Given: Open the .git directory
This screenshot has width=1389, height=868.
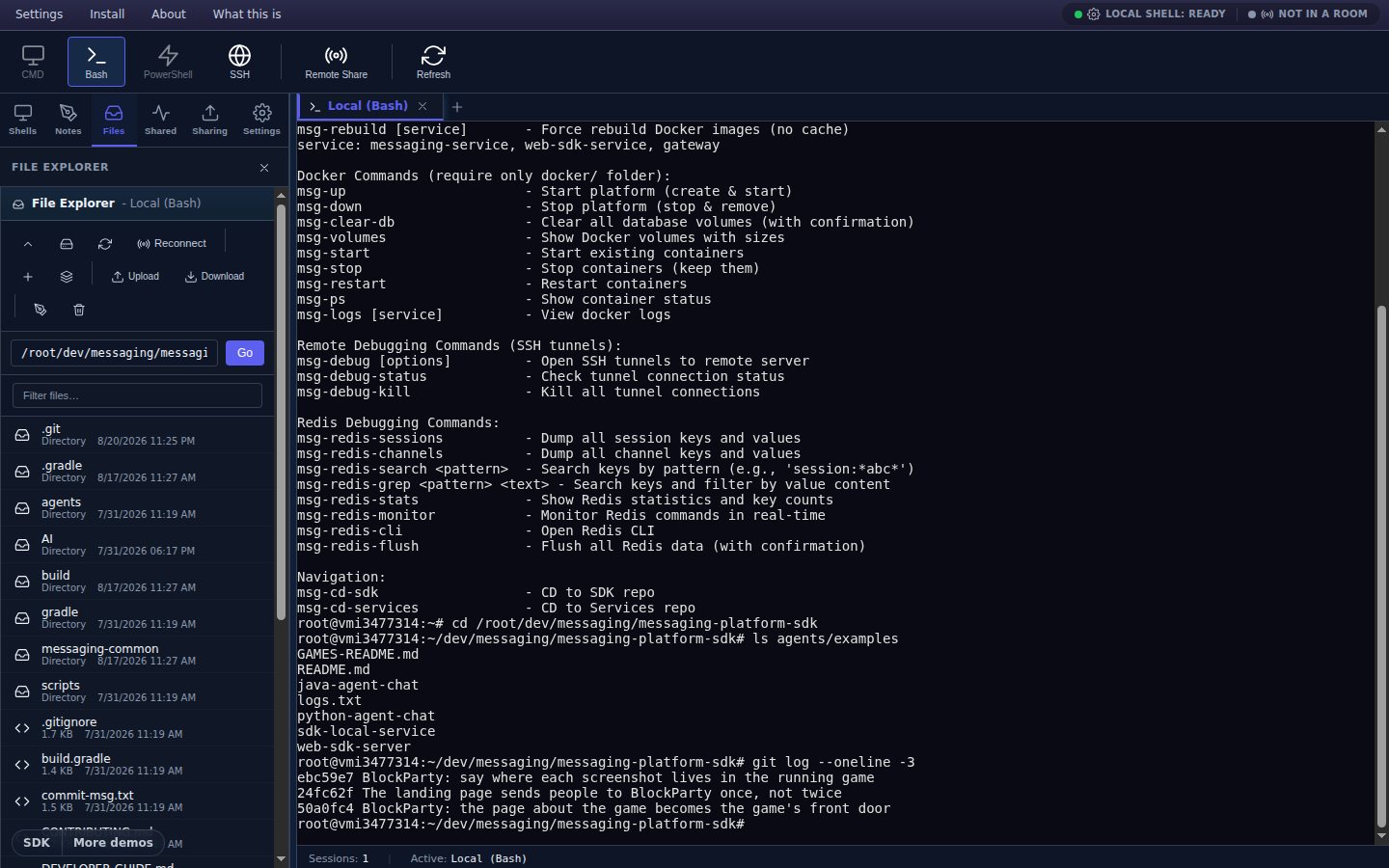Looking at the screenshot, I should click(137, 435).
